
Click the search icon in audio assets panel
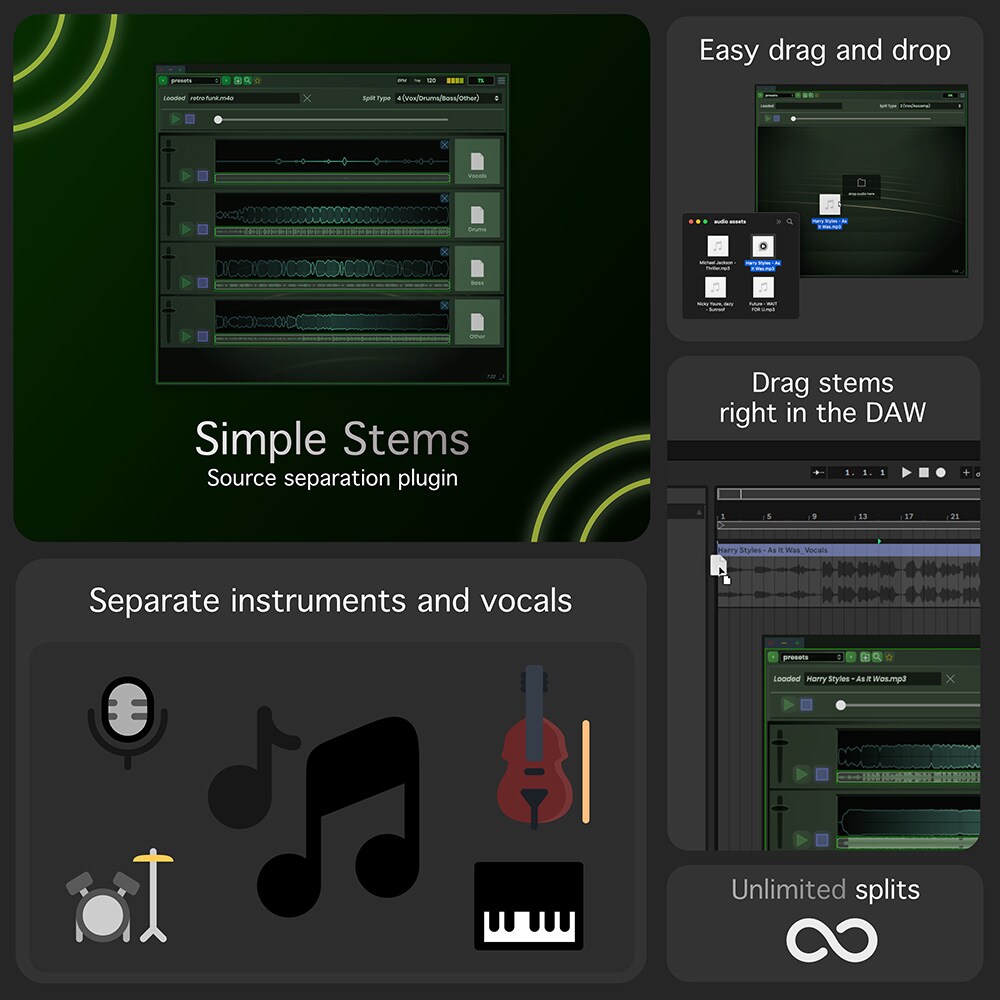[789, 222]
